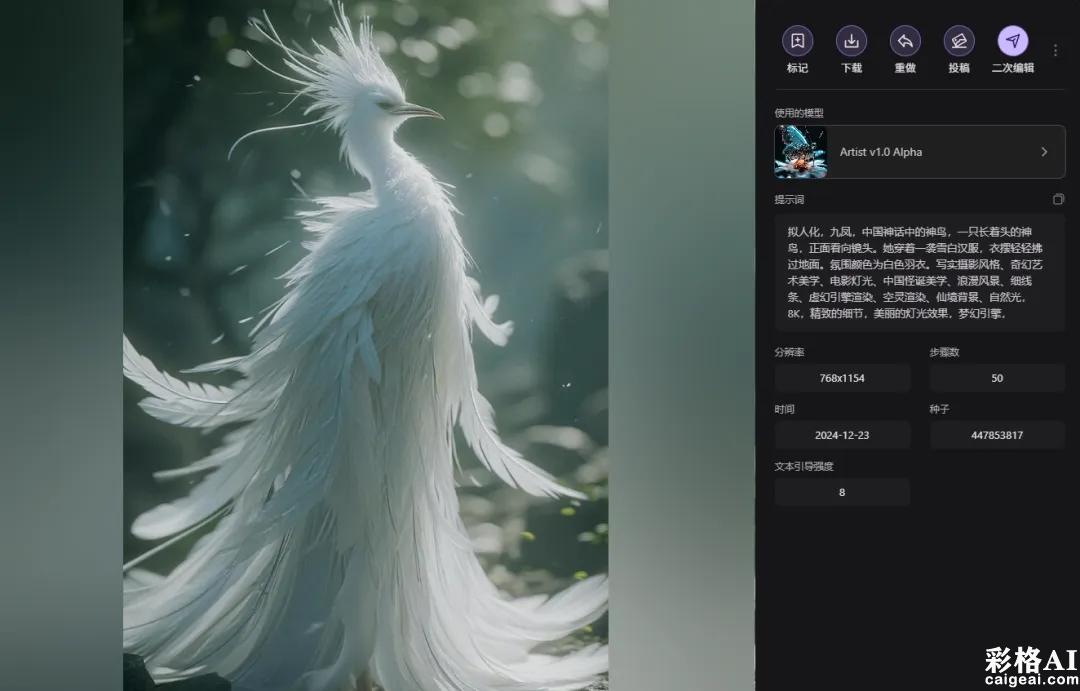
Task: Click the 标记 bookmark icon
Action: coord(797,41)
